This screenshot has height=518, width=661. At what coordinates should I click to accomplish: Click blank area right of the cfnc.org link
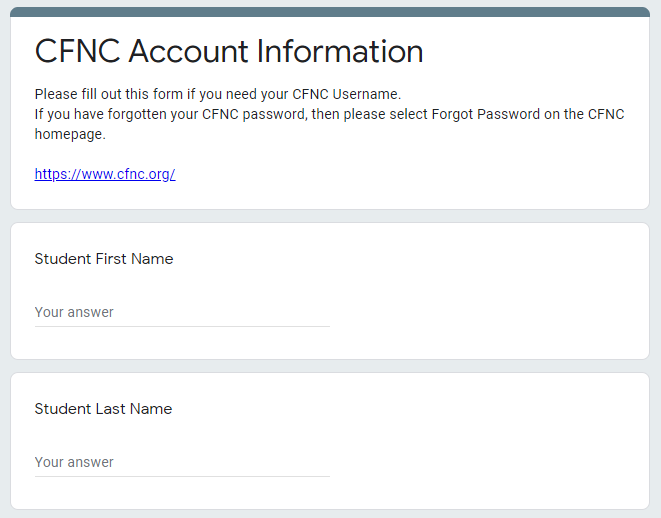[x=400, y=174]
